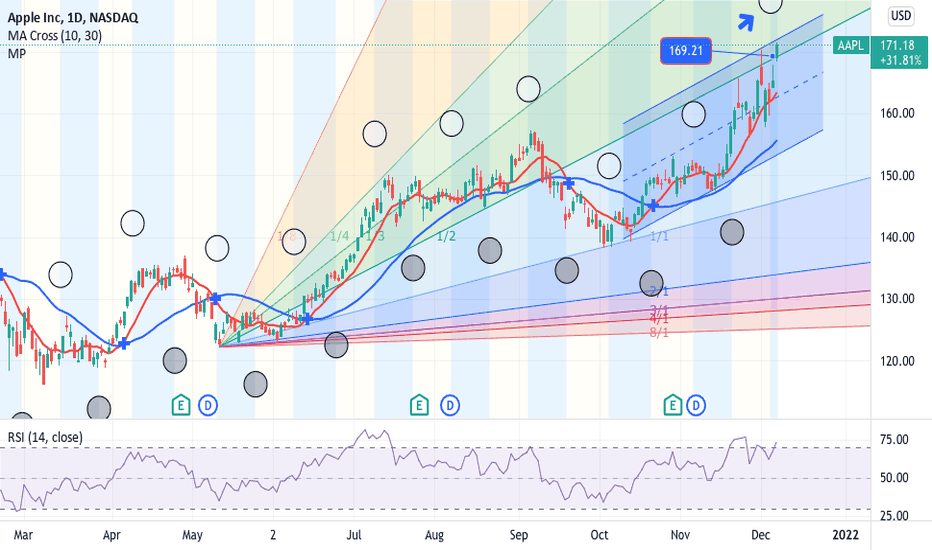This screenshot has height=550, width=932.
Task: Click the earnings icon under late July
Action: (419, 406)
